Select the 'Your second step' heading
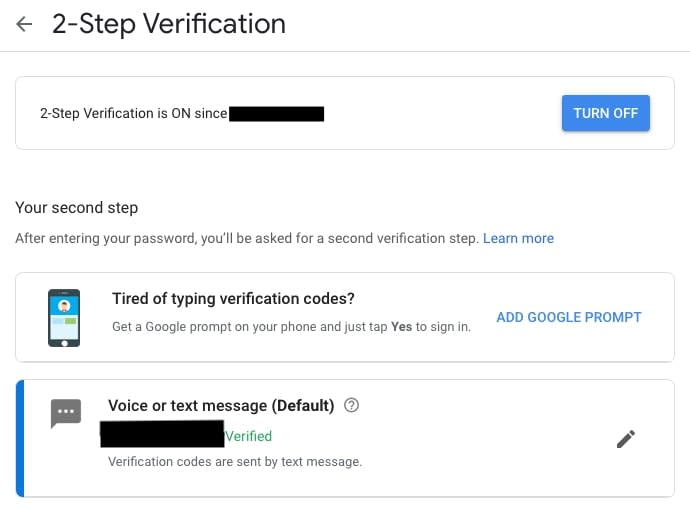 click(x=76, y=208)
